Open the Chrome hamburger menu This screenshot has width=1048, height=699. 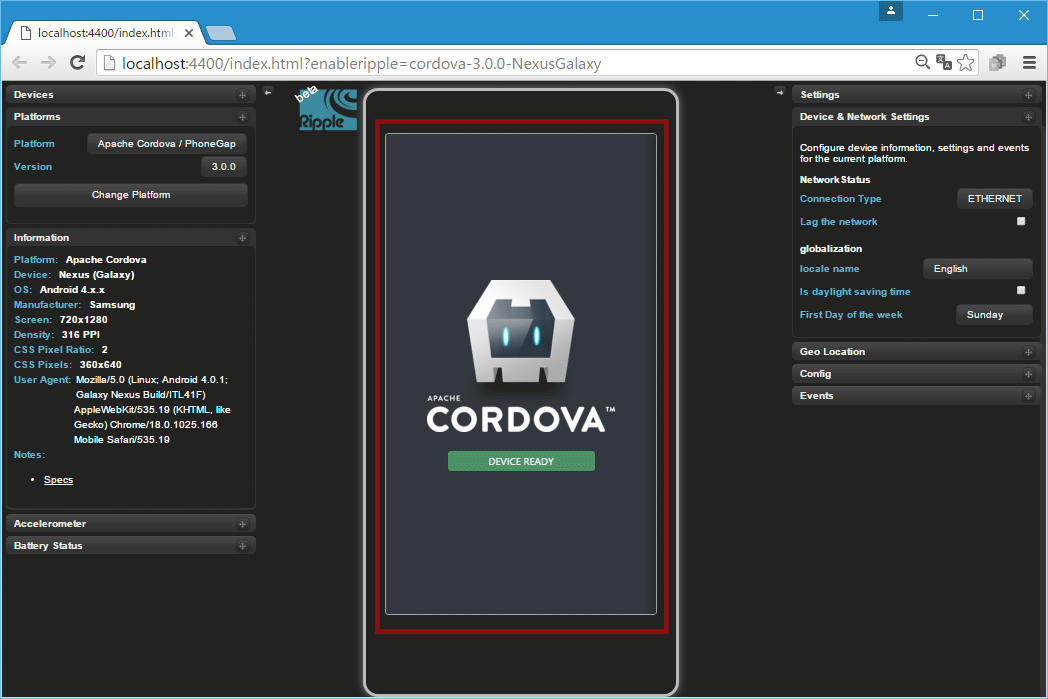1029,62
